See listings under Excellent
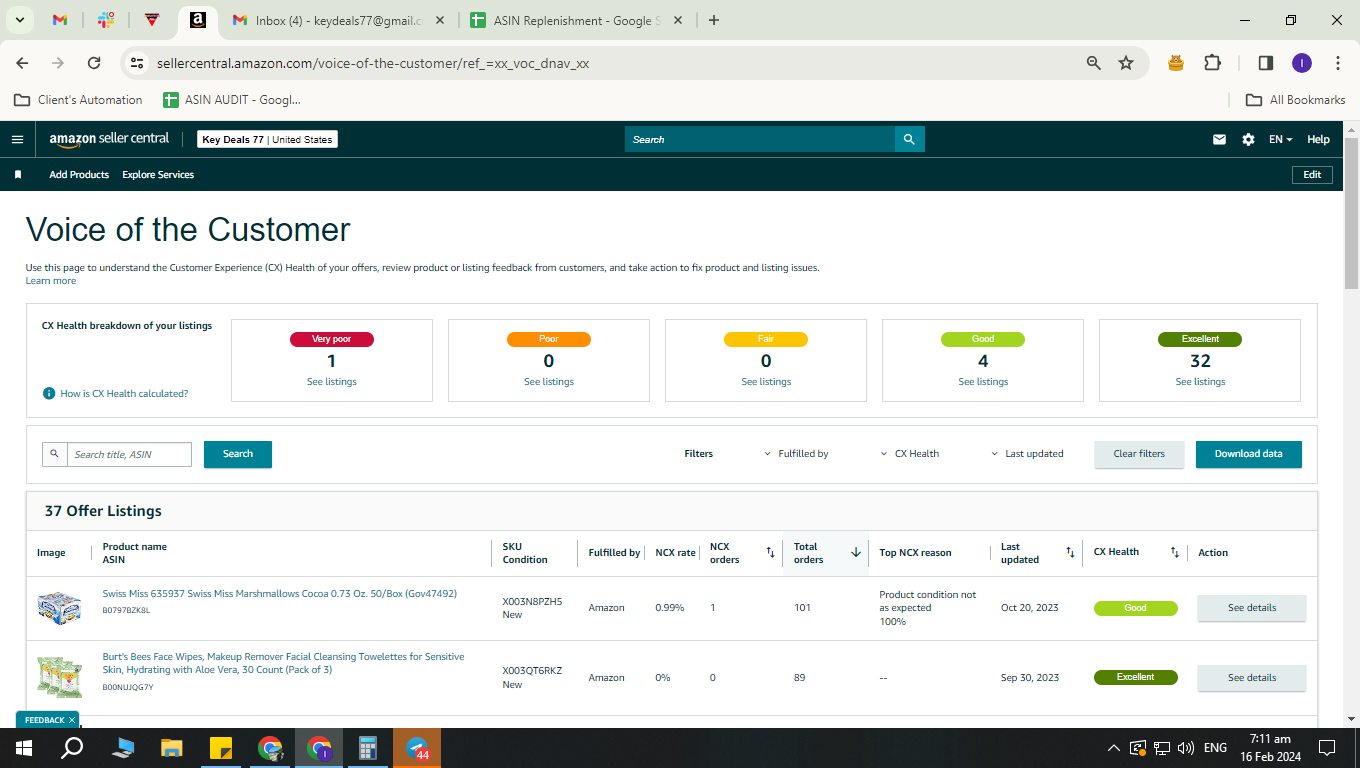1360x768 pixels. tap(1200, 382)
